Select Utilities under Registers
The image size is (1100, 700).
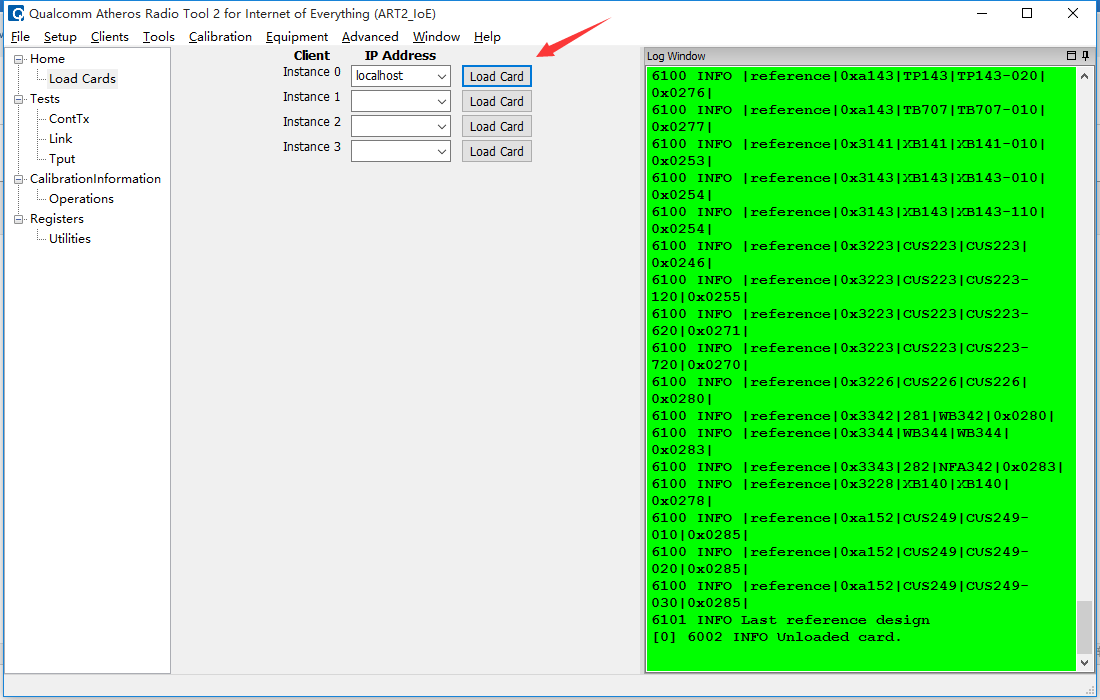[69, 238]
